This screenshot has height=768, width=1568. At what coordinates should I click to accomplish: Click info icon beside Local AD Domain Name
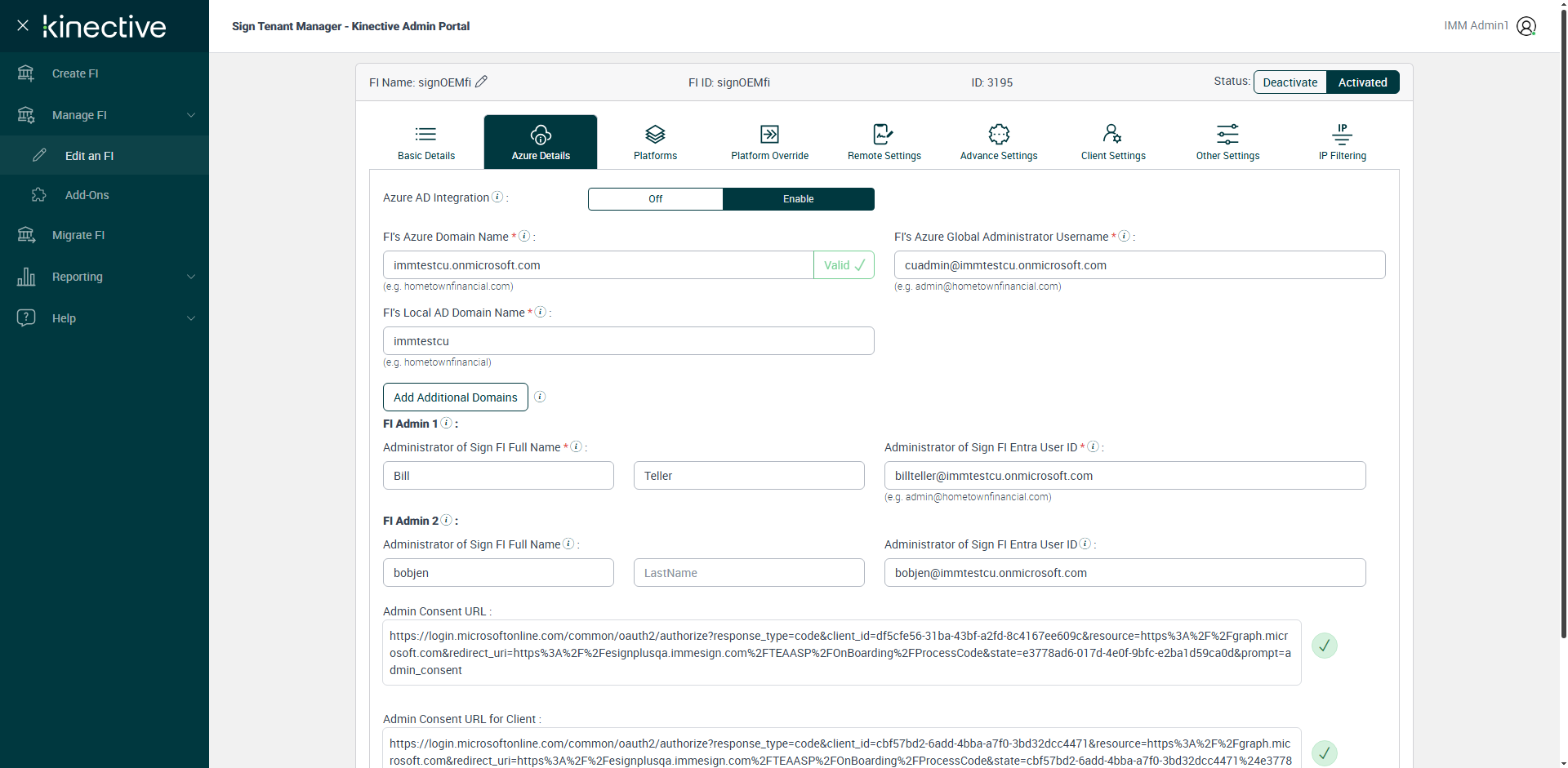pyautogui.click(x=540, y=312)
